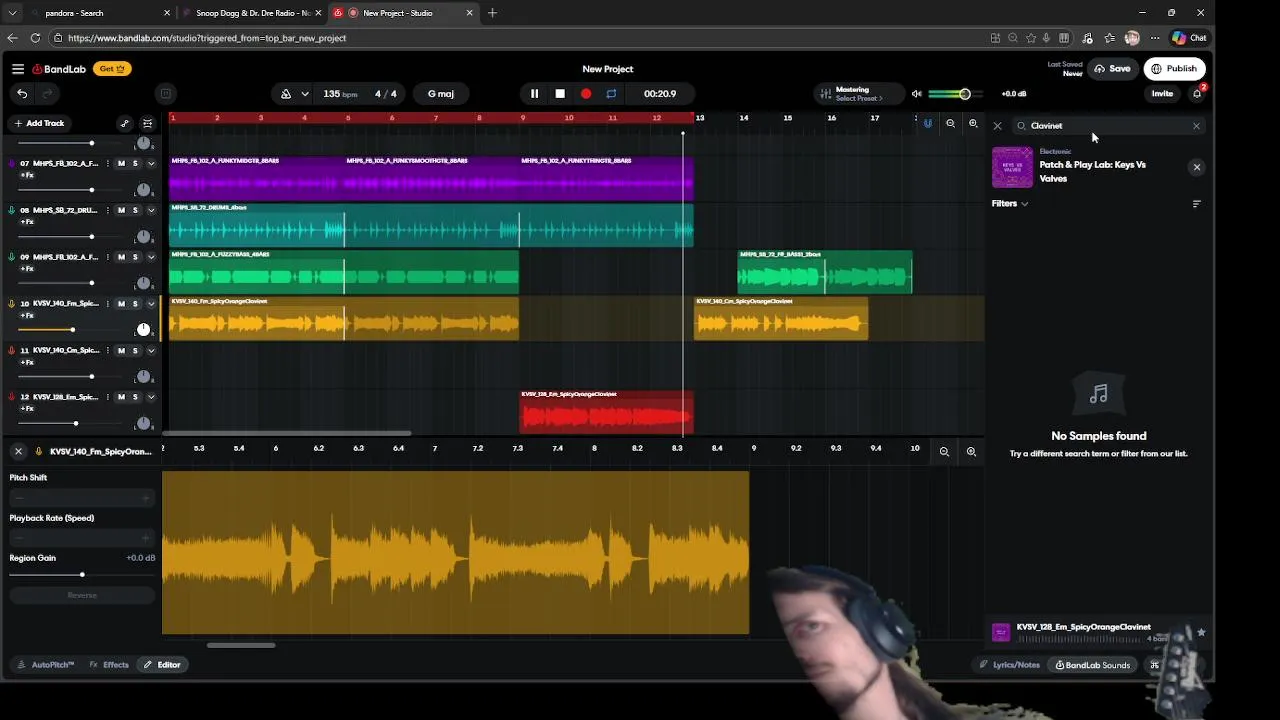
Task: Start recording with the red button
Action: (586, 94)
